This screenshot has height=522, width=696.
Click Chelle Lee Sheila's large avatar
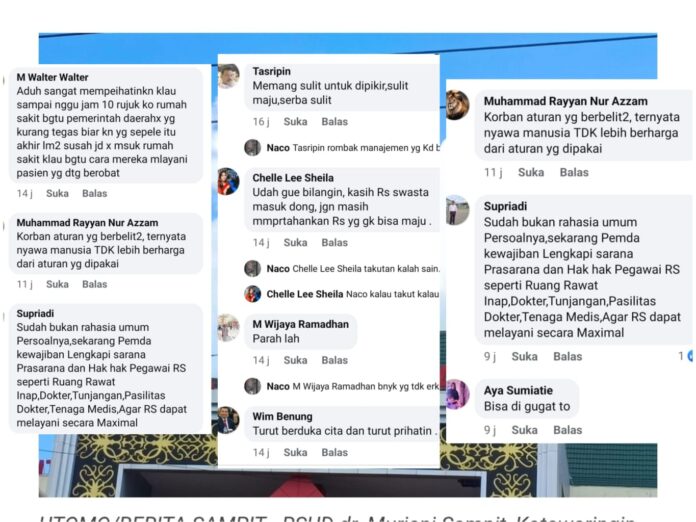pyautogui.click(x=228, y=182)
